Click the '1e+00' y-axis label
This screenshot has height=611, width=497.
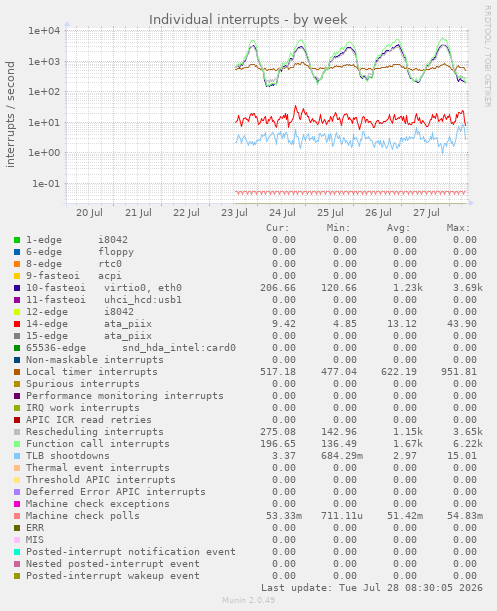tap(44, 153)
